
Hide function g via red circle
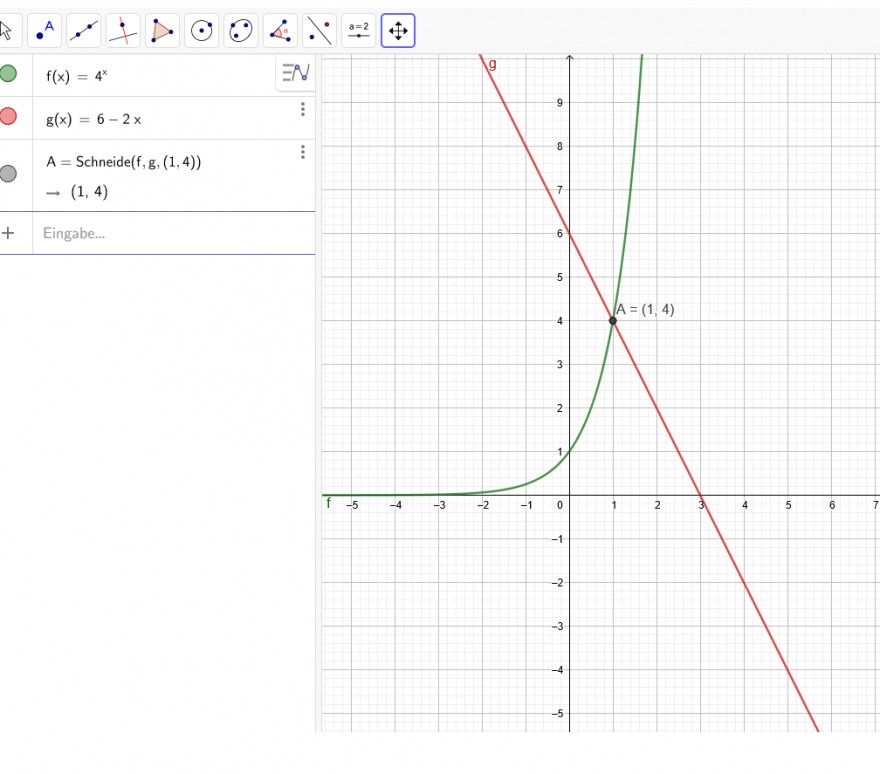click(x=8, y=116)
